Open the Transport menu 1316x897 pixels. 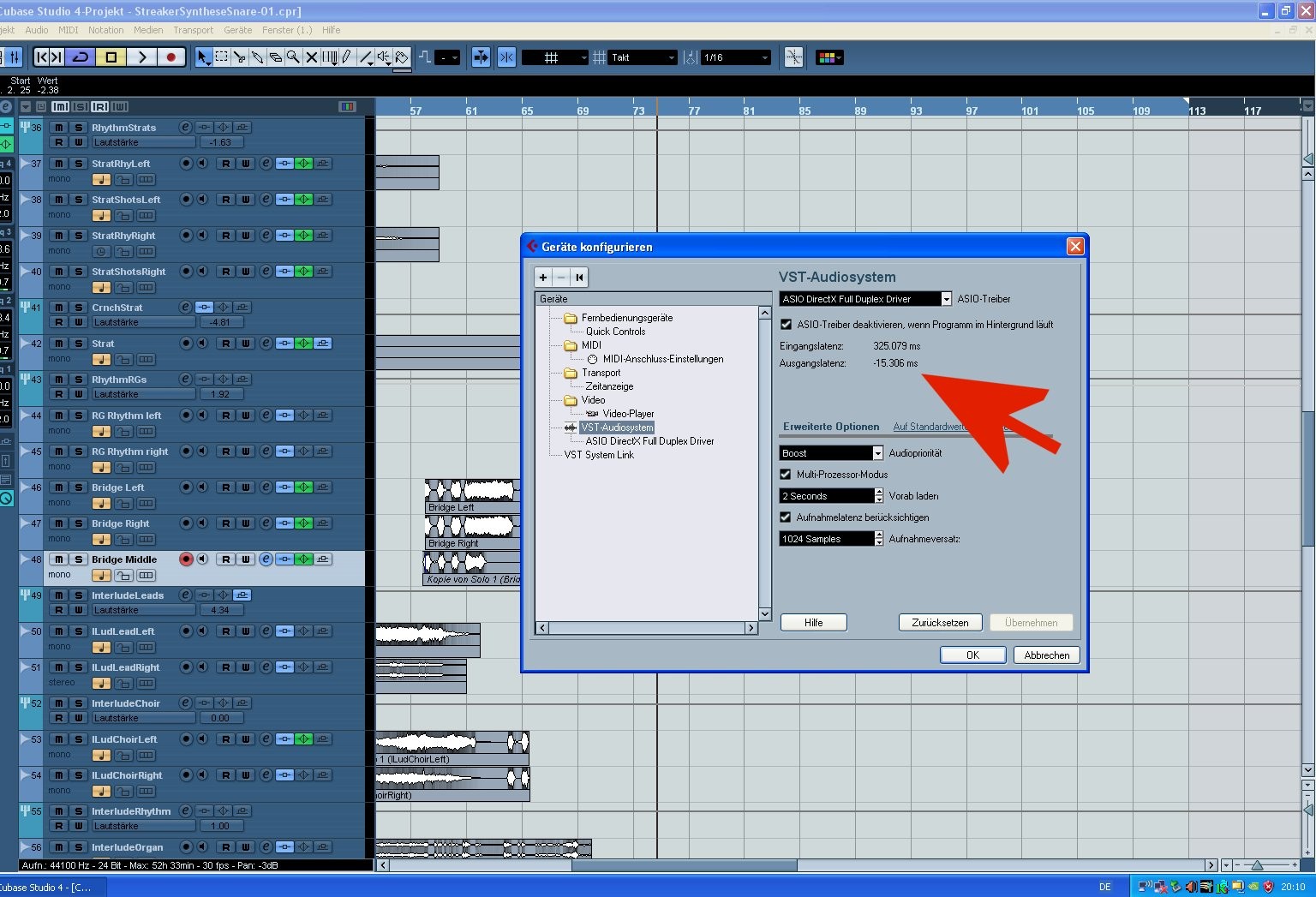pyautogui.click(x=194, y=30)
